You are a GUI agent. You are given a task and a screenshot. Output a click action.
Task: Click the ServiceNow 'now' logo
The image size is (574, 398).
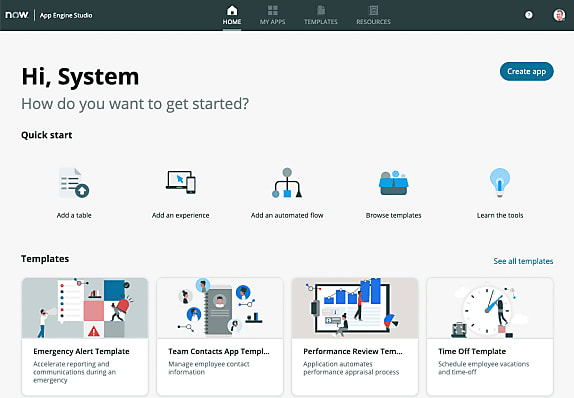click(16, 15)
